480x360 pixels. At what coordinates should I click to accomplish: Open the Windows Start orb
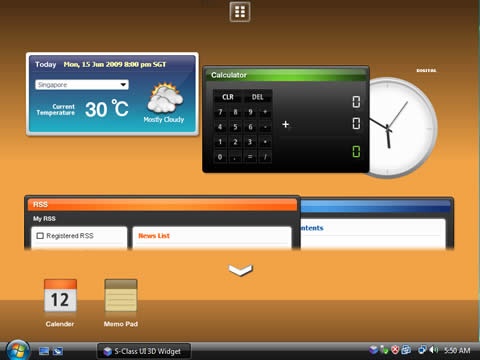point(17,350)
